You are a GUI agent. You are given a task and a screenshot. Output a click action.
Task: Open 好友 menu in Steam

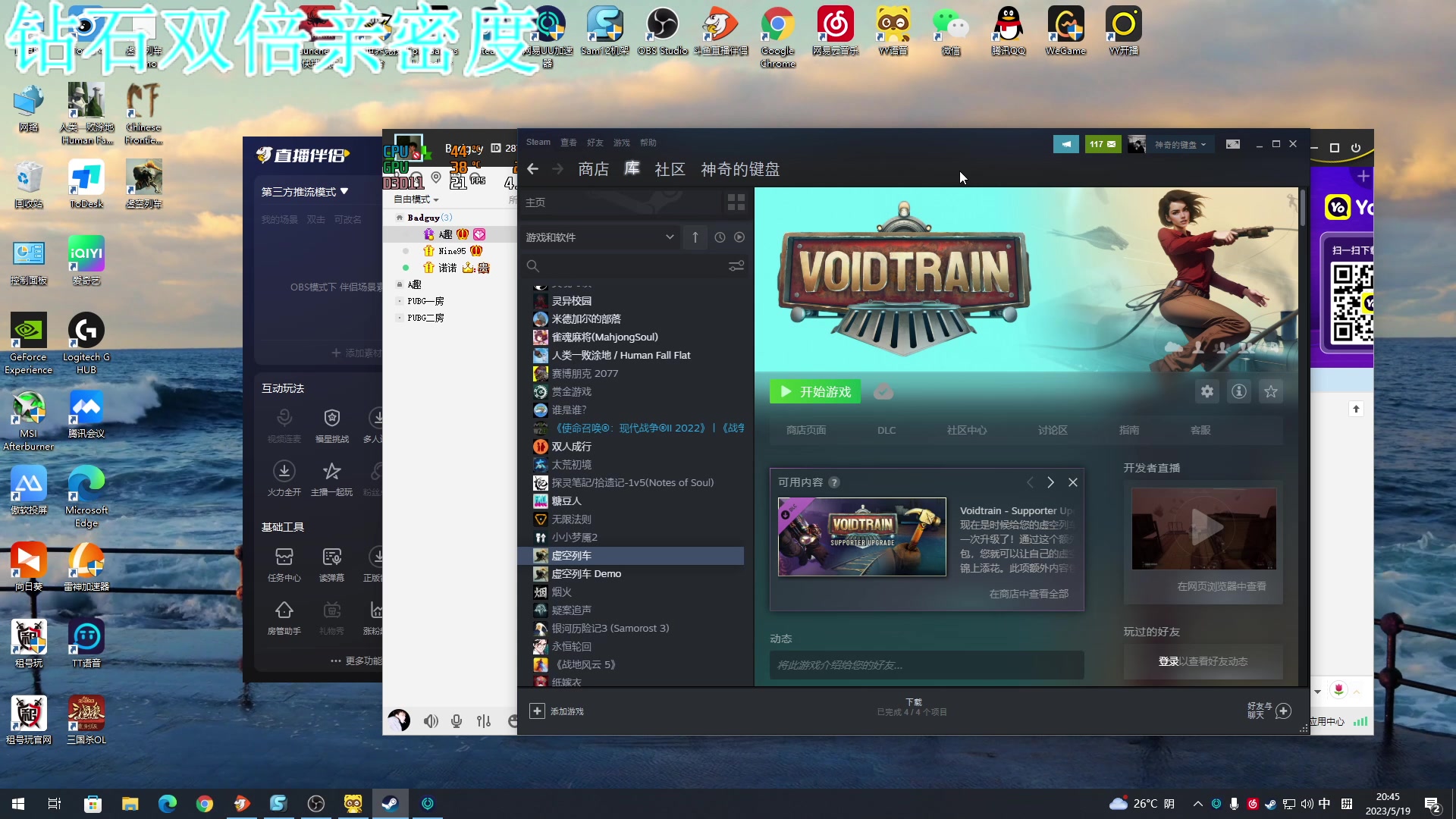tap(595, 143)
